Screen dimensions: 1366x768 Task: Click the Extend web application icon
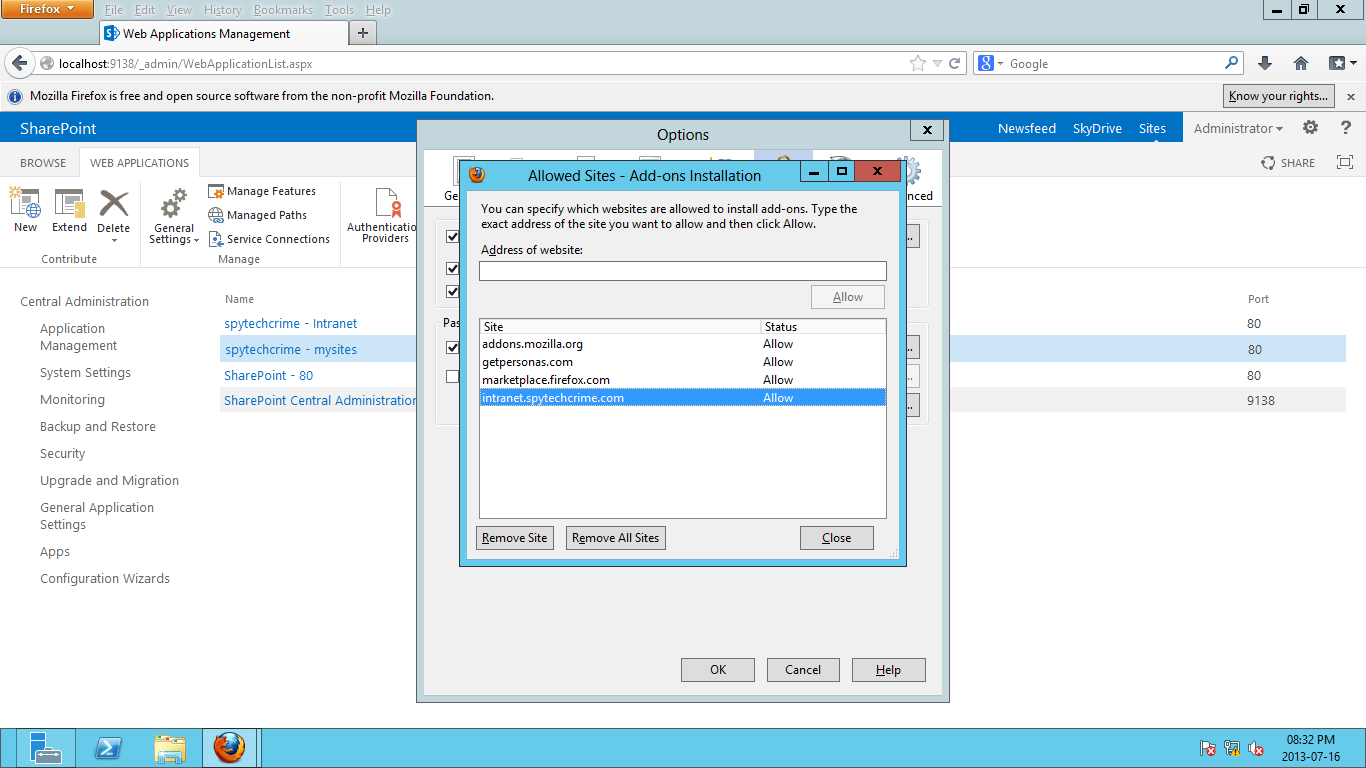coord(69,209)
